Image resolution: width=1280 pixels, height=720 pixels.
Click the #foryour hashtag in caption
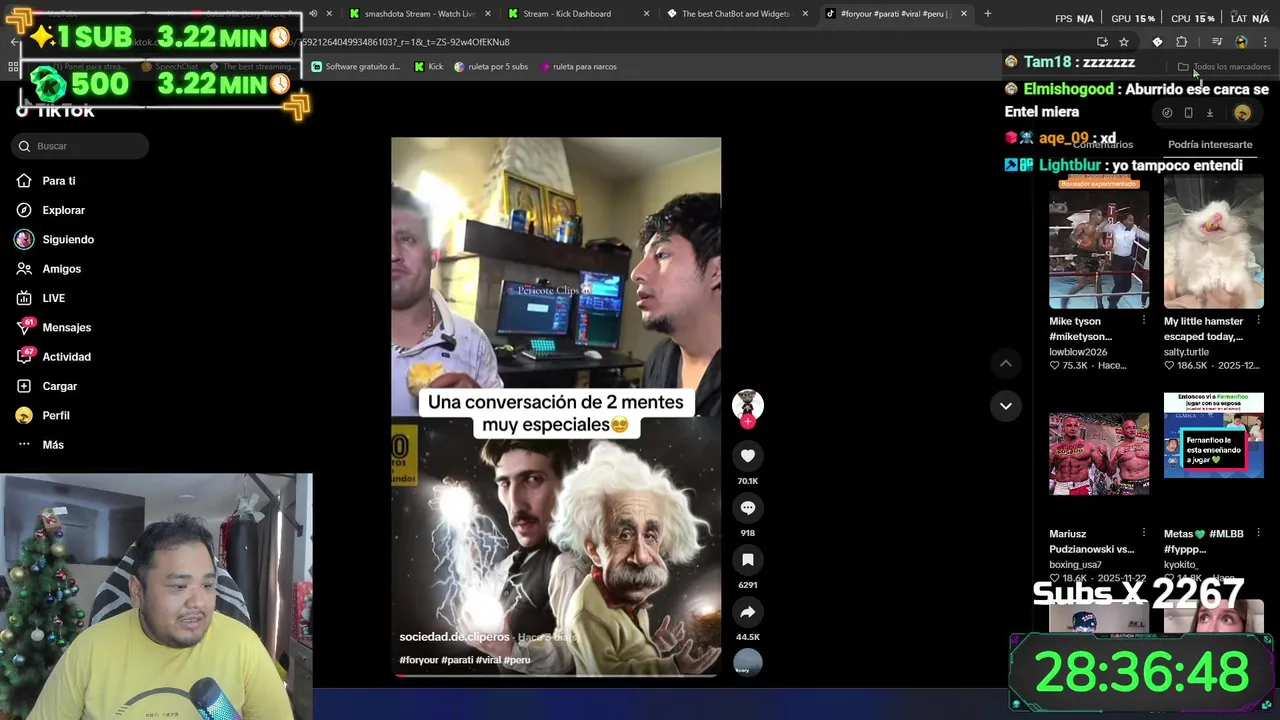[418, 660]
